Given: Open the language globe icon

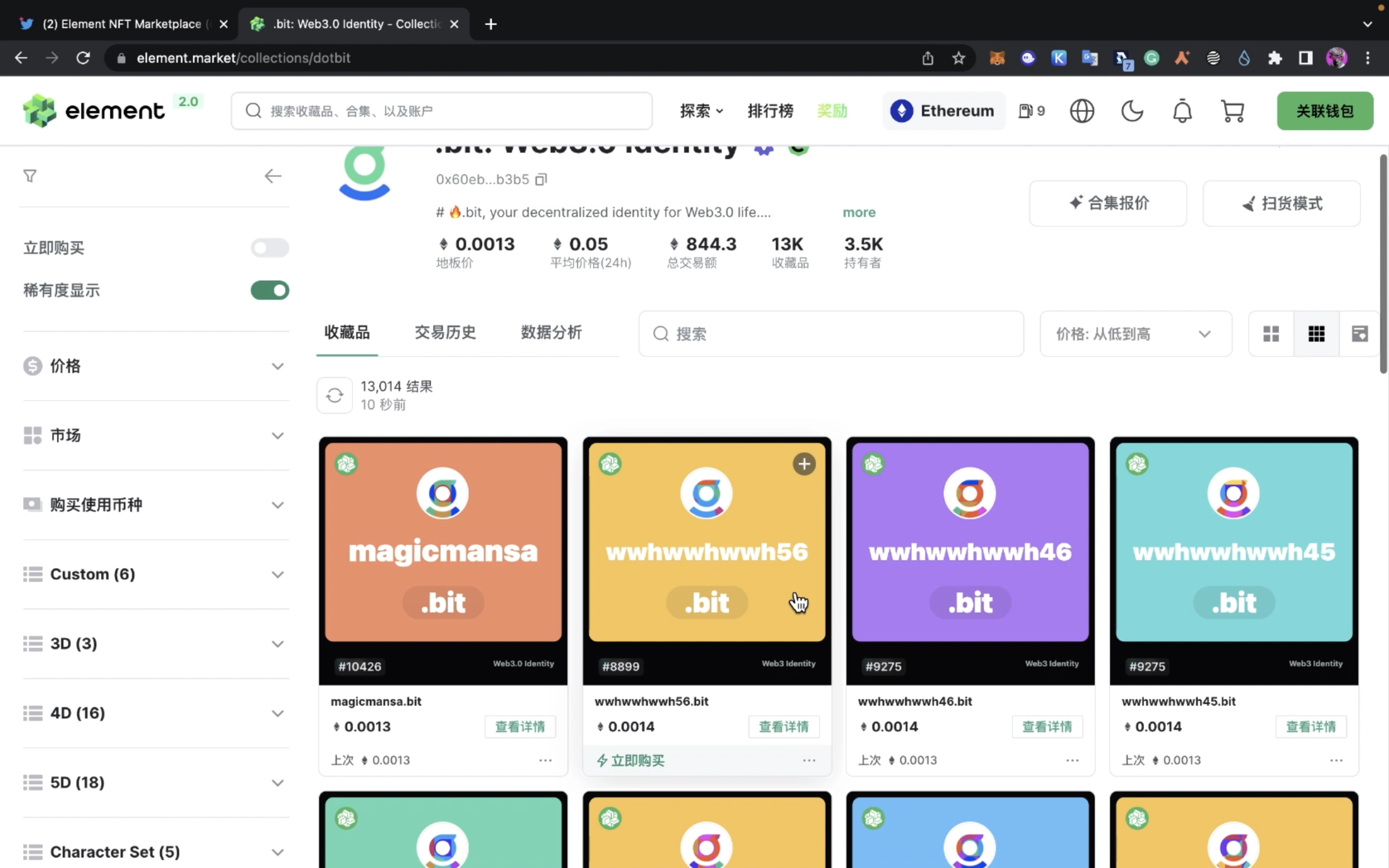Looking at the screenshot, I should click(1082, 111).
